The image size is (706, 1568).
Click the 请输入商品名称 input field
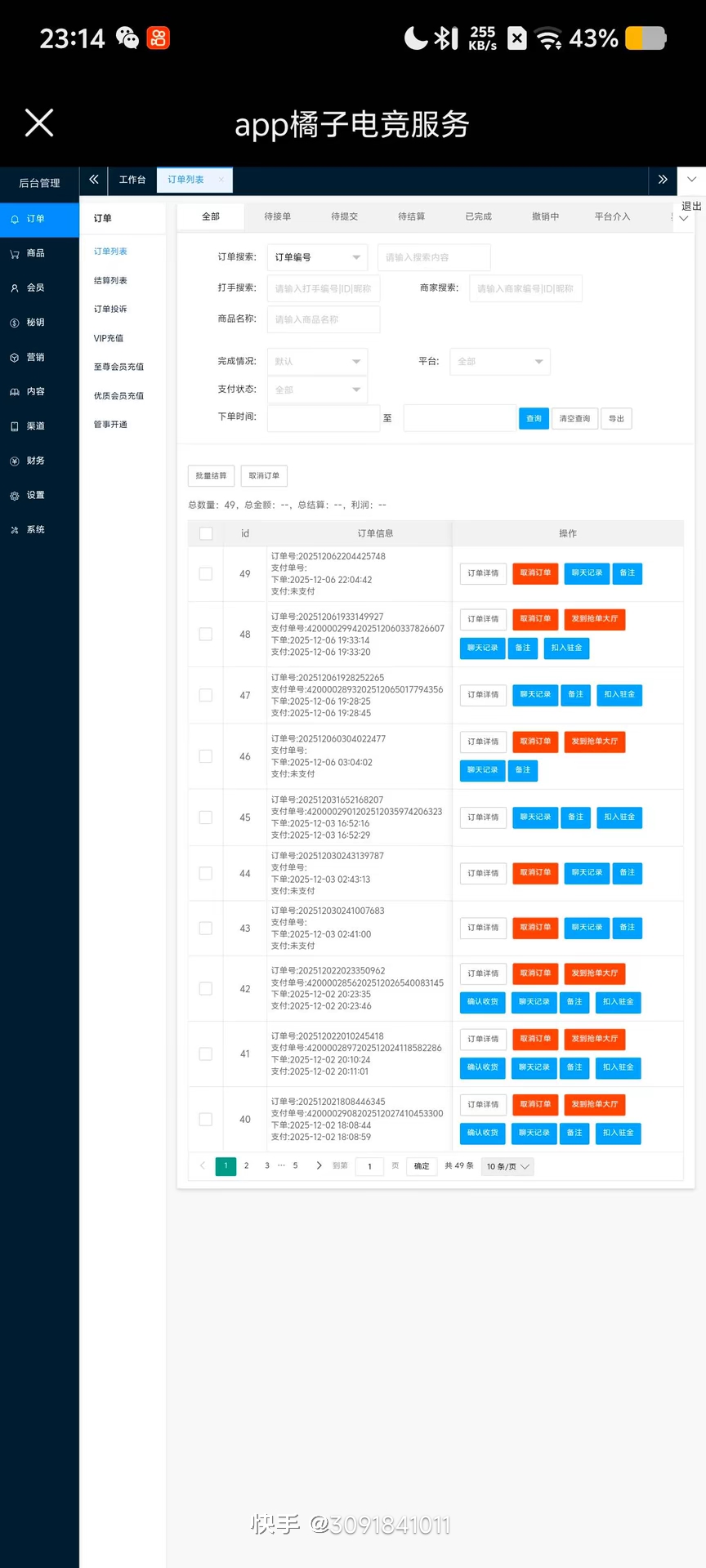[x=324, y=319]
